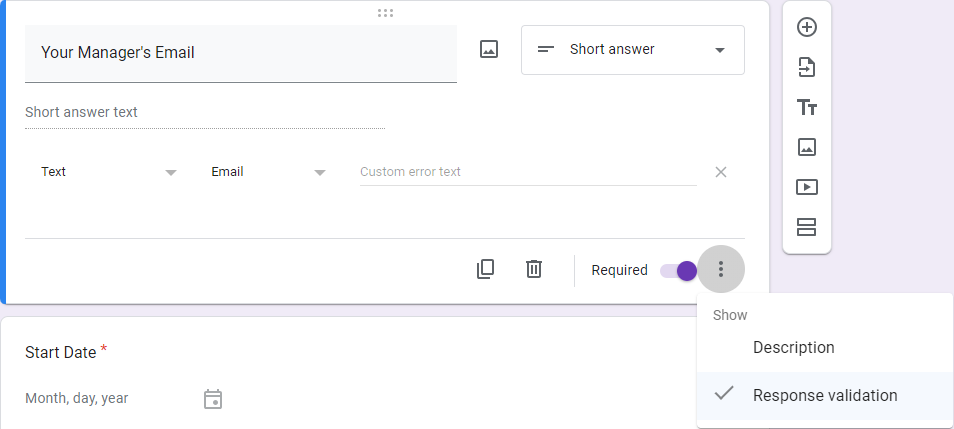Screen dimensions: 954x429
Task: Duplicate the Manager's Email question
Action: (x=486, y=269)
